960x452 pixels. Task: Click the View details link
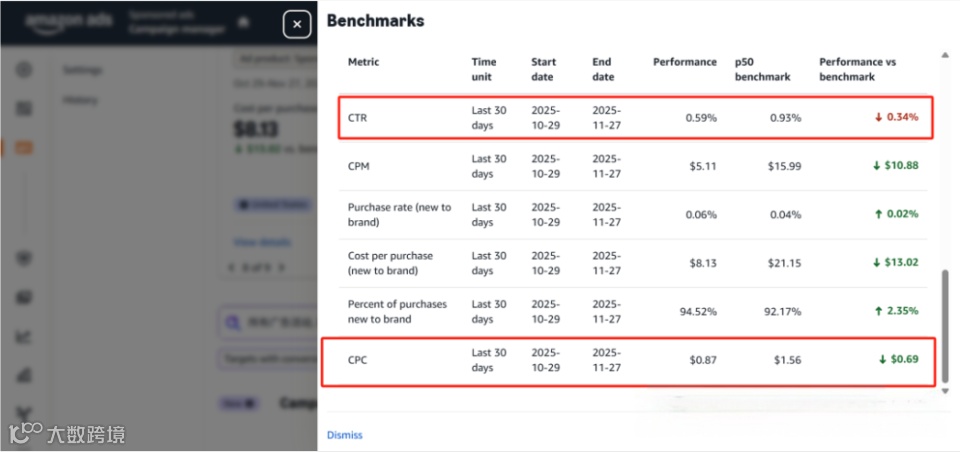[262, 242]
